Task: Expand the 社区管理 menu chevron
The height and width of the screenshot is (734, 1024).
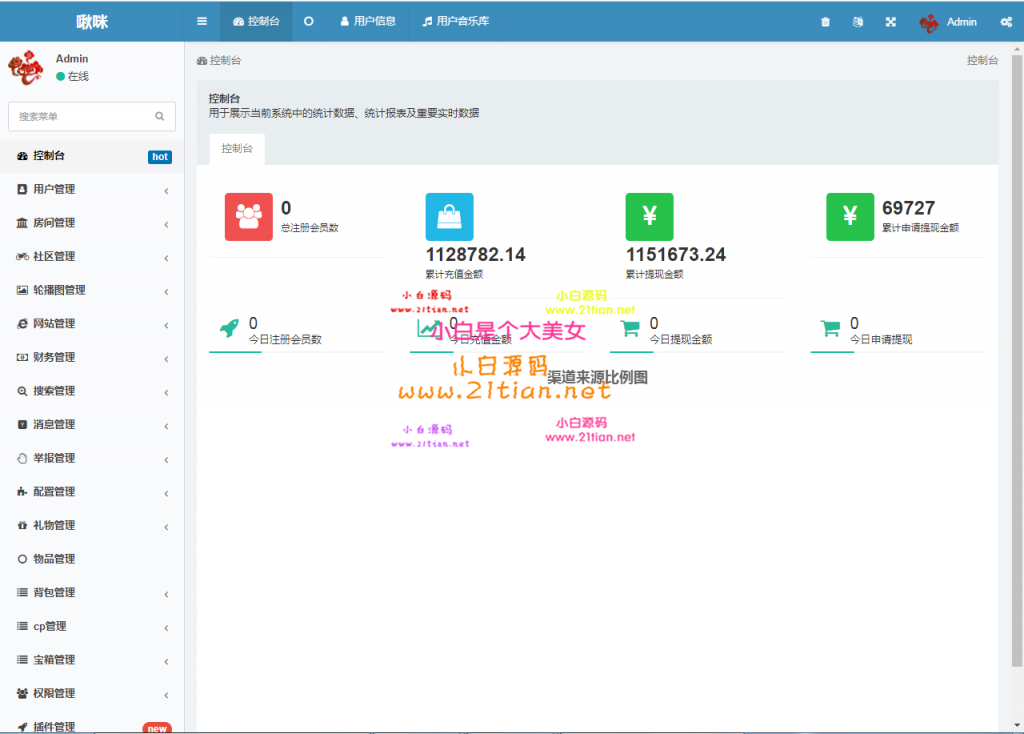Action: [167, 258]
